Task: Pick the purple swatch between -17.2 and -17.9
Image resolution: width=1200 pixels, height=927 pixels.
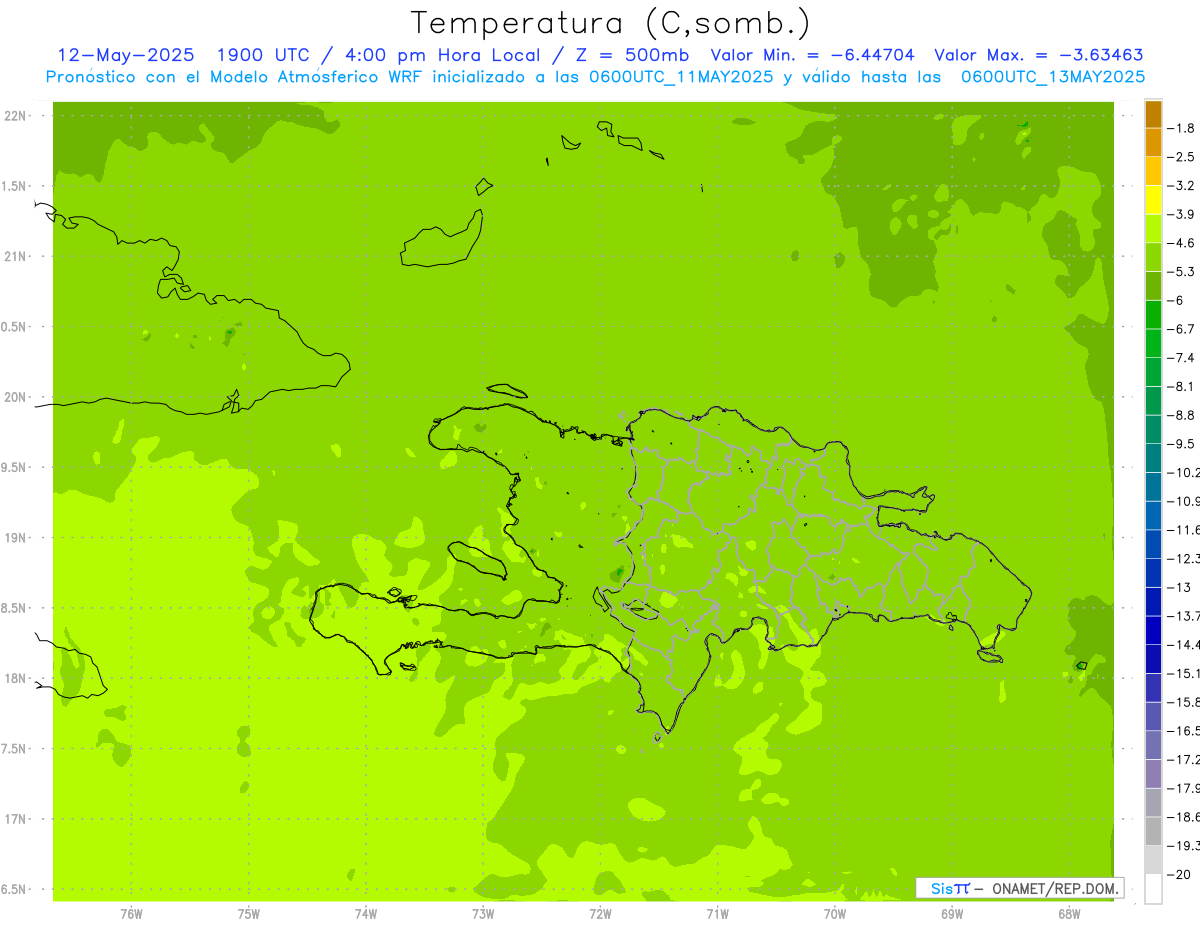Action: click(x=1153, y=773)
